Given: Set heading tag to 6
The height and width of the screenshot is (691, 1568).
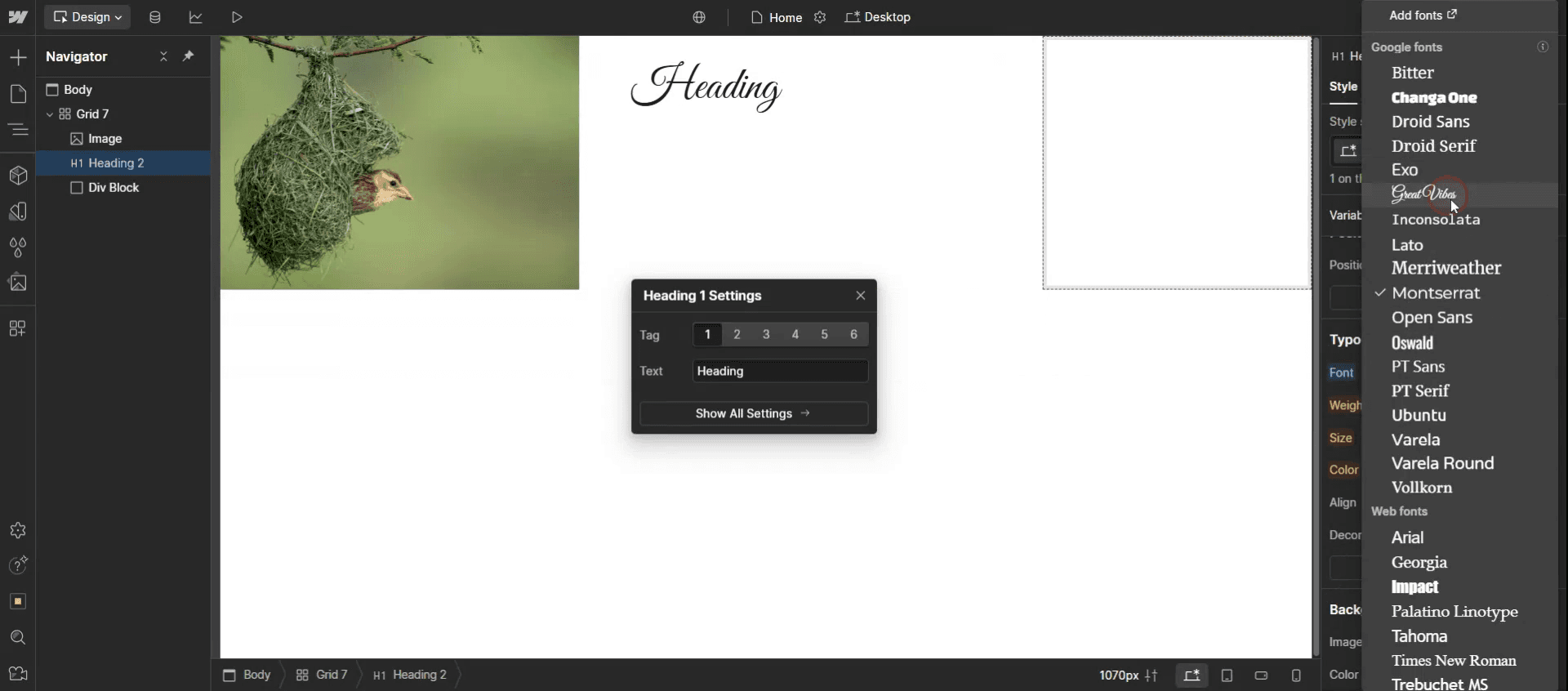Looking at the screenshot, I should click(x=854, y=335).
